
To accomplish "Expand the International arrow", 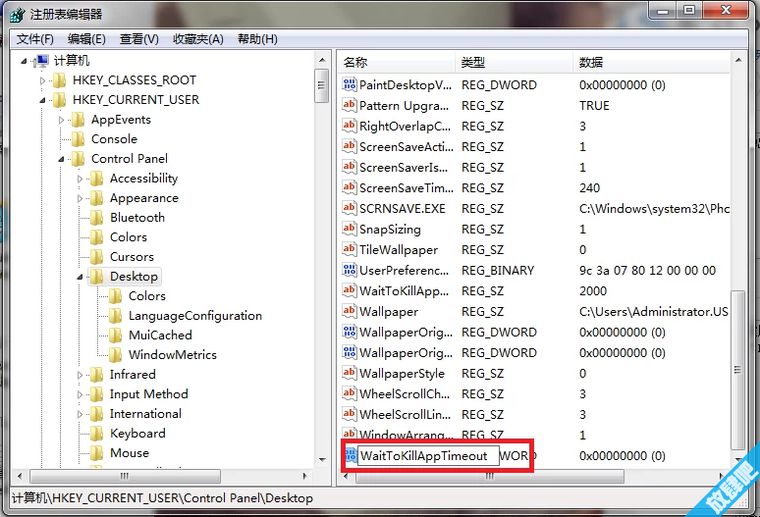I will pos(80,414).
